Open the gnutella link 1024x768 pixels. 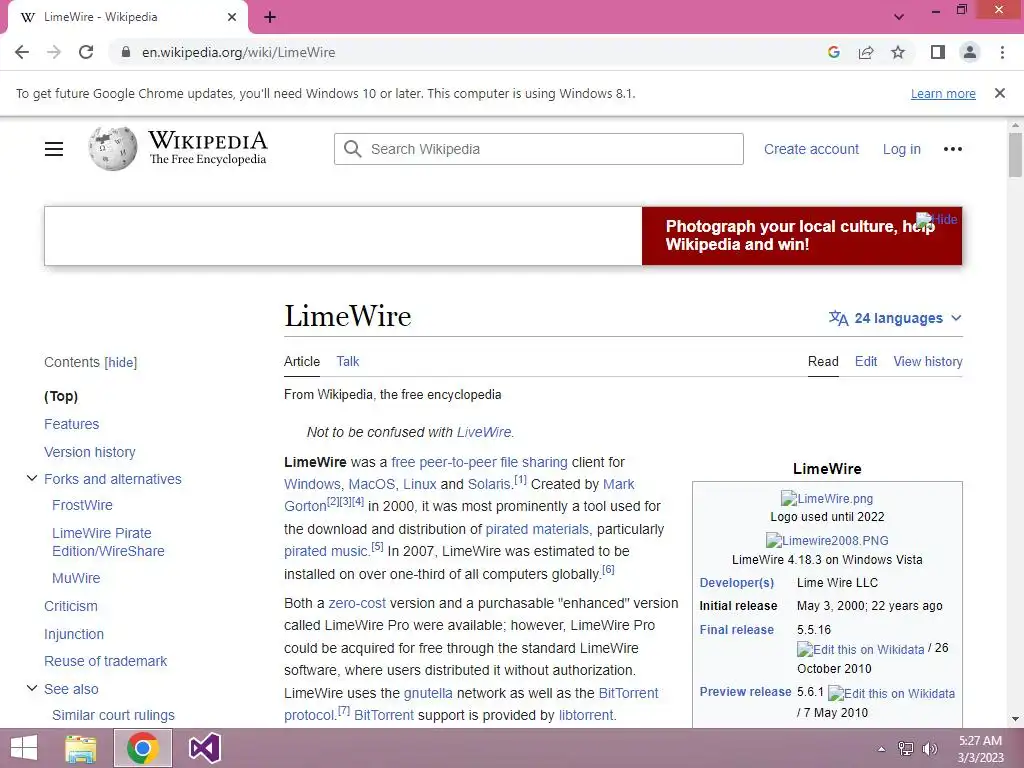(428, 693)
